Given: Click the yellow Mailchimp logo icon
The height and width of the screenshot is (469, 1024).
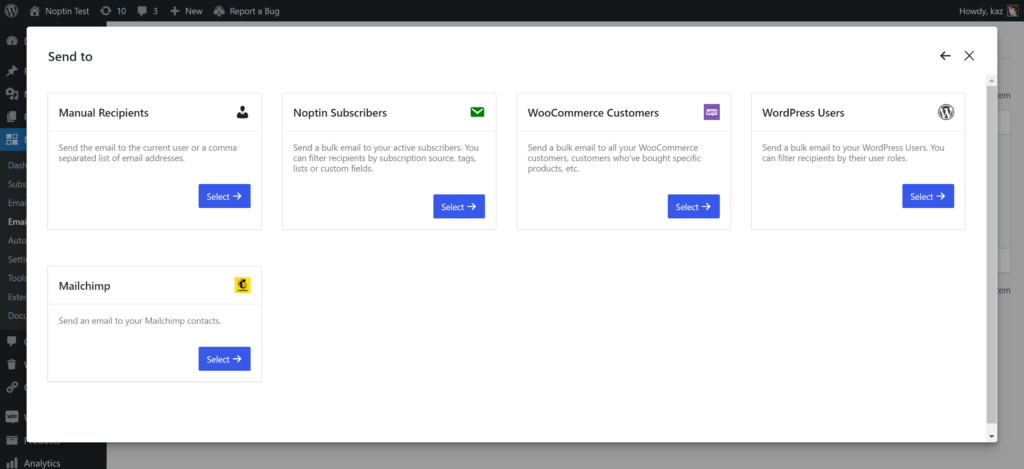Looking at the screenshot, I should (242, 286).
